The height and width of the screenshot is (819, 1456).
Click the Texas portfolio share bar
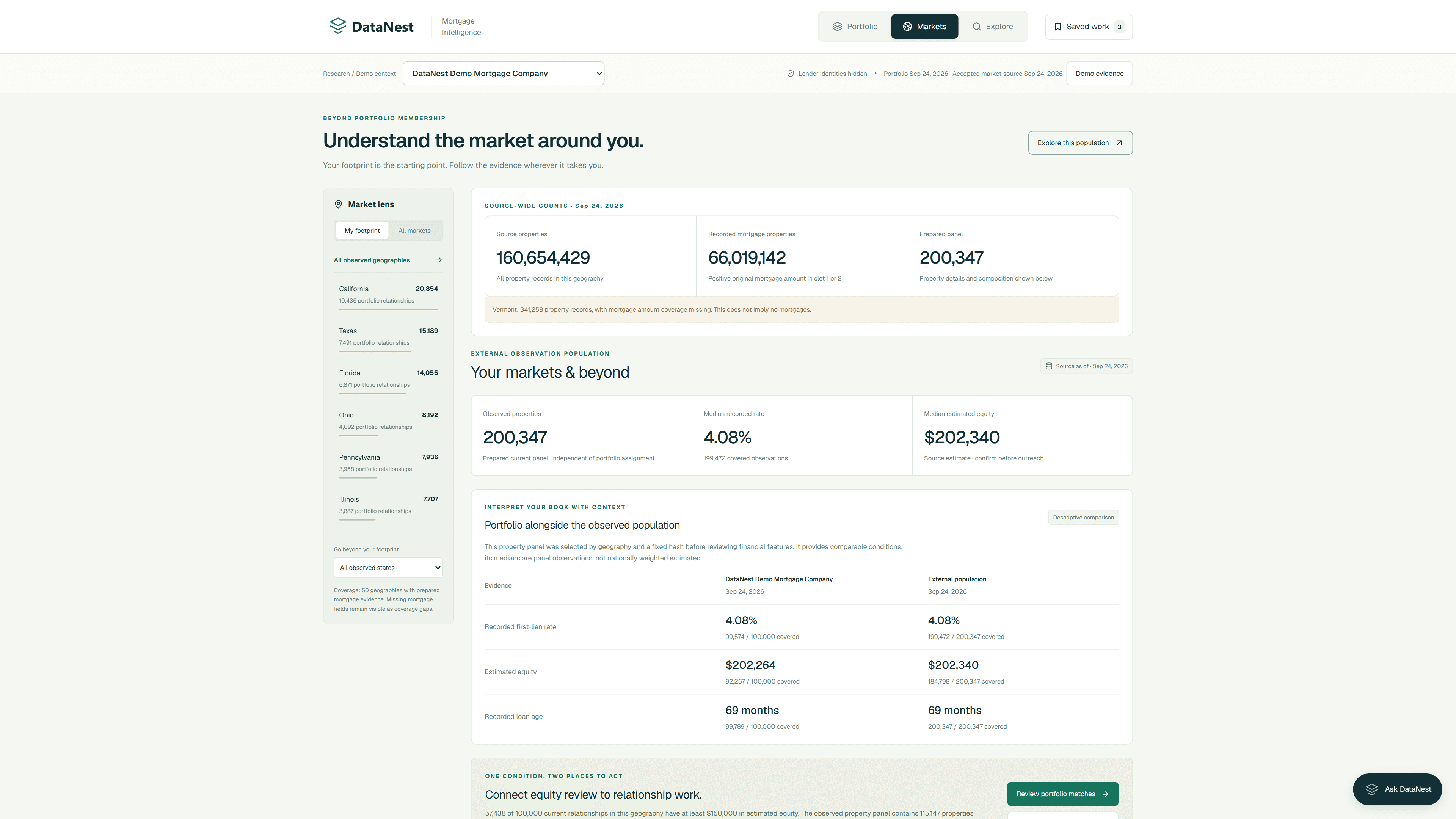point(375,351)
